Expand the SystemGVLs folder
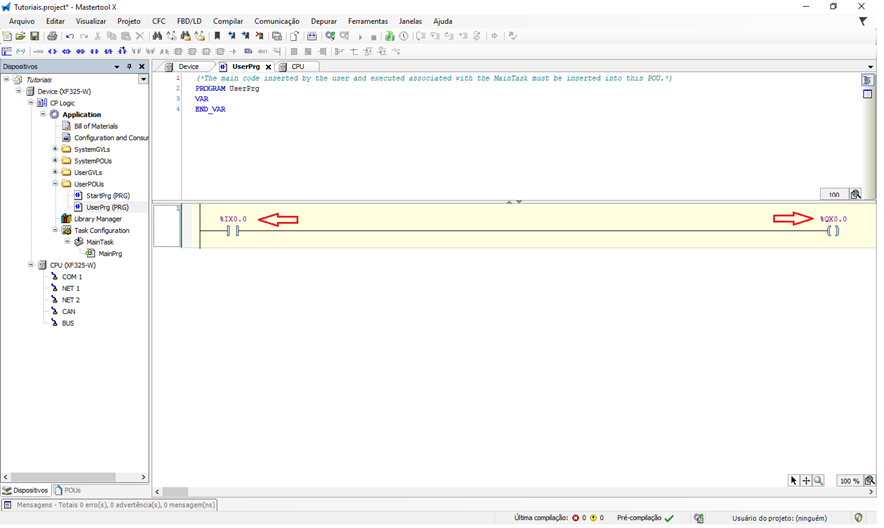884x528 pixels. [x=55, y=149]
